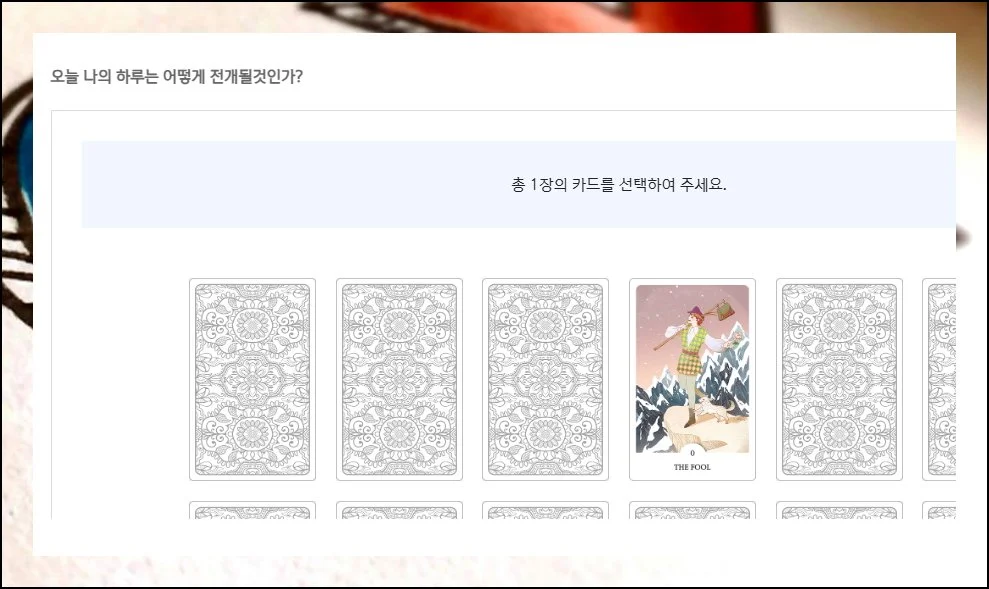Choose third partially visible card in bottom row
The image size is (989, 589).
pos(546,510)
